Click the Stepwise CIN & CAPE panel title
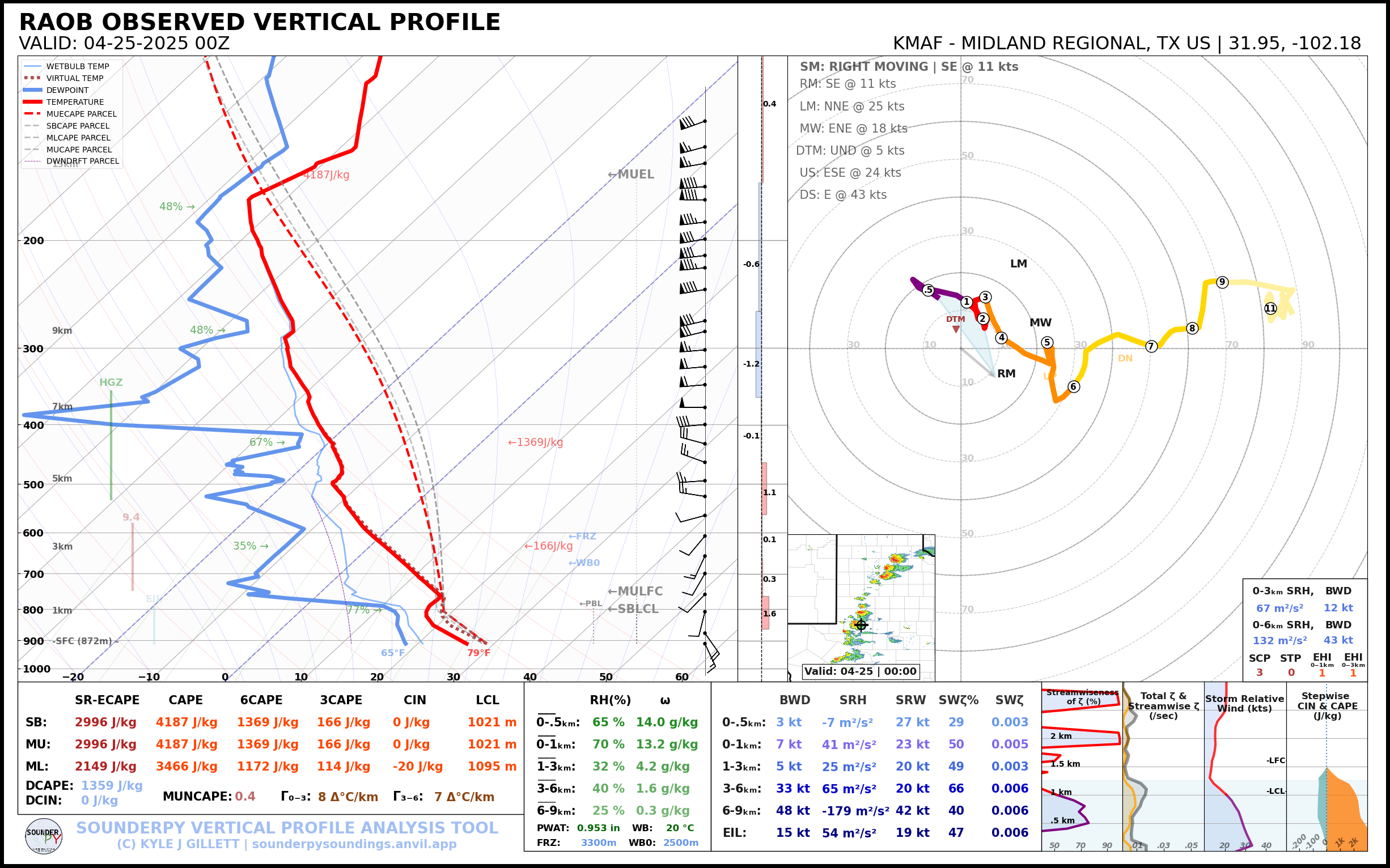 pos(1327,705)
